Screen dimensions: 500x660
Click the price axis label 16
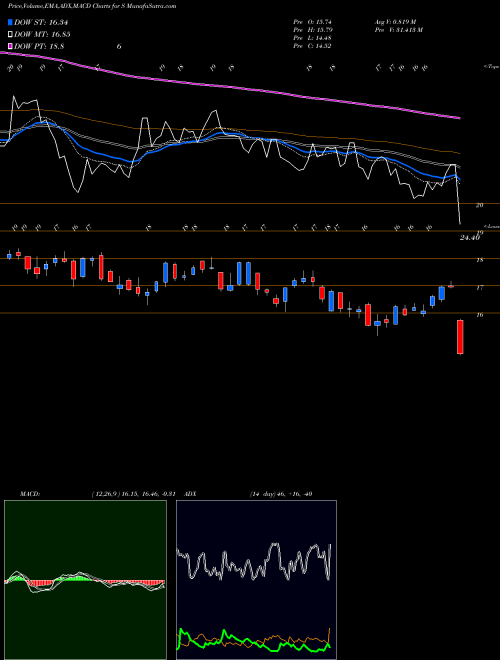(479, 314)
